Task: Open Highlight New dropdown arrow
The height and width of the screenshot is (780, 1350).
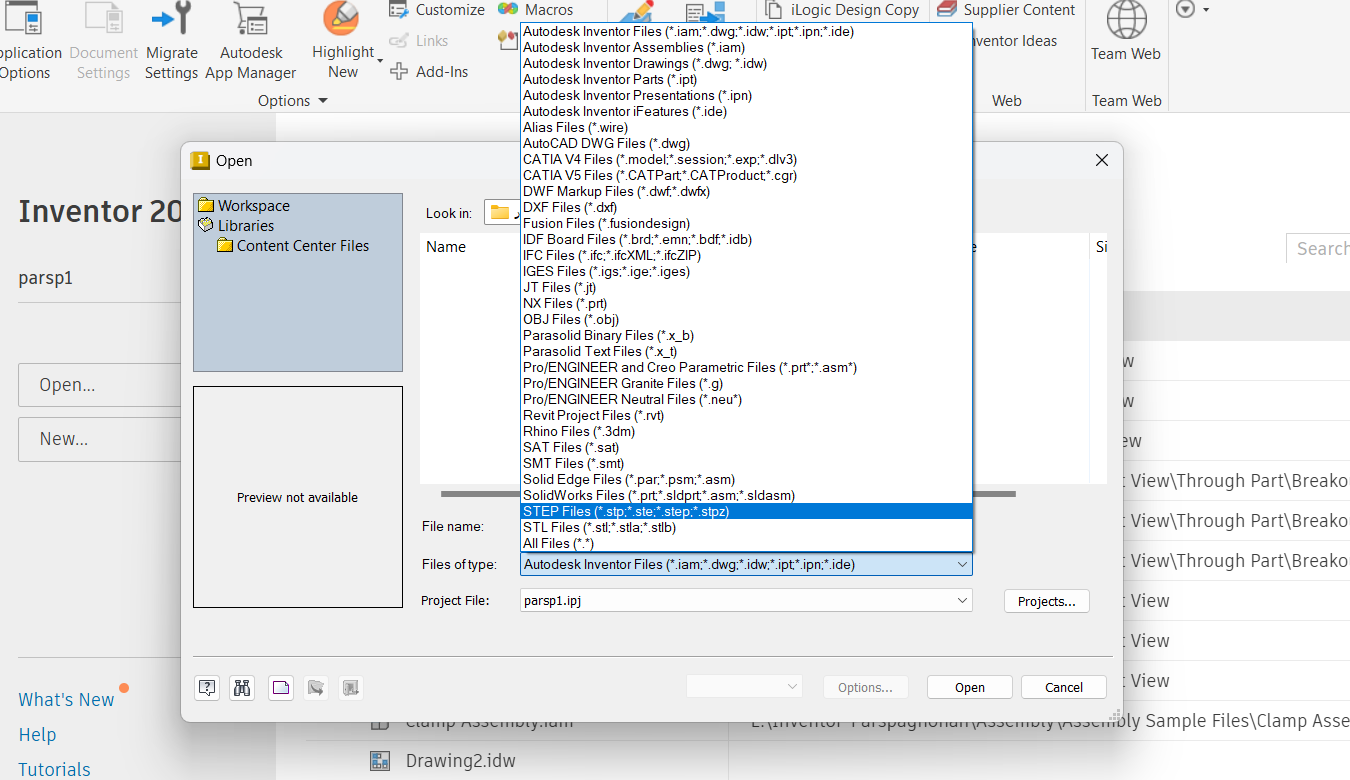Action: click(380, 62)
